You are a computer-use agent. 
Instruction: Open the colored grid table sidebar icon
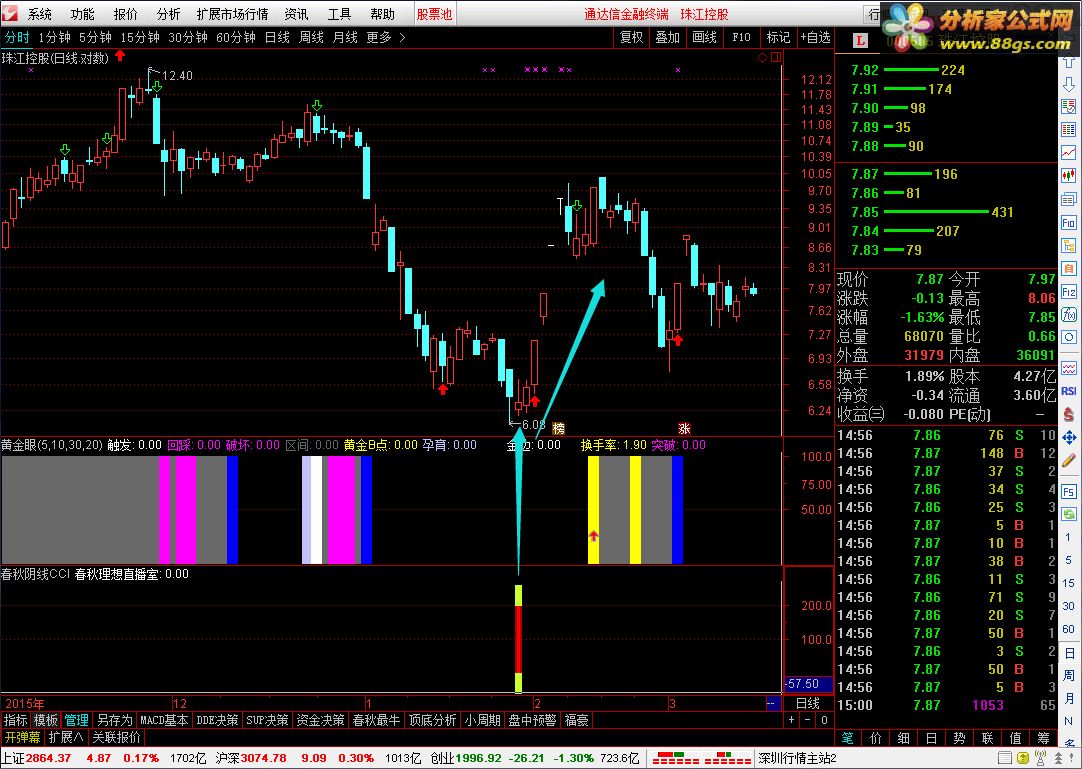[x=1068, y=129]
